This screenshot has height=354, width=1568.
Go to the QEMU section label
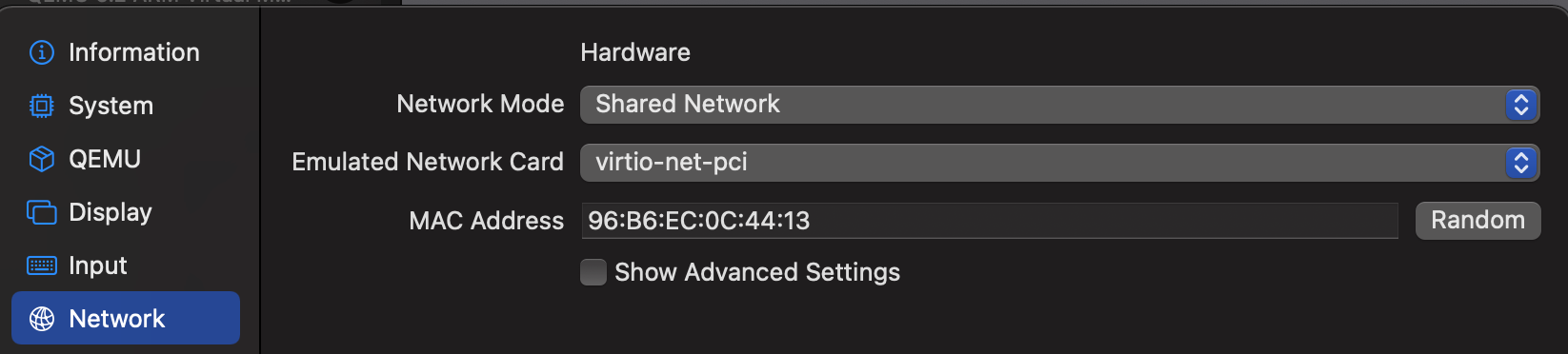(x=105, y=159)
